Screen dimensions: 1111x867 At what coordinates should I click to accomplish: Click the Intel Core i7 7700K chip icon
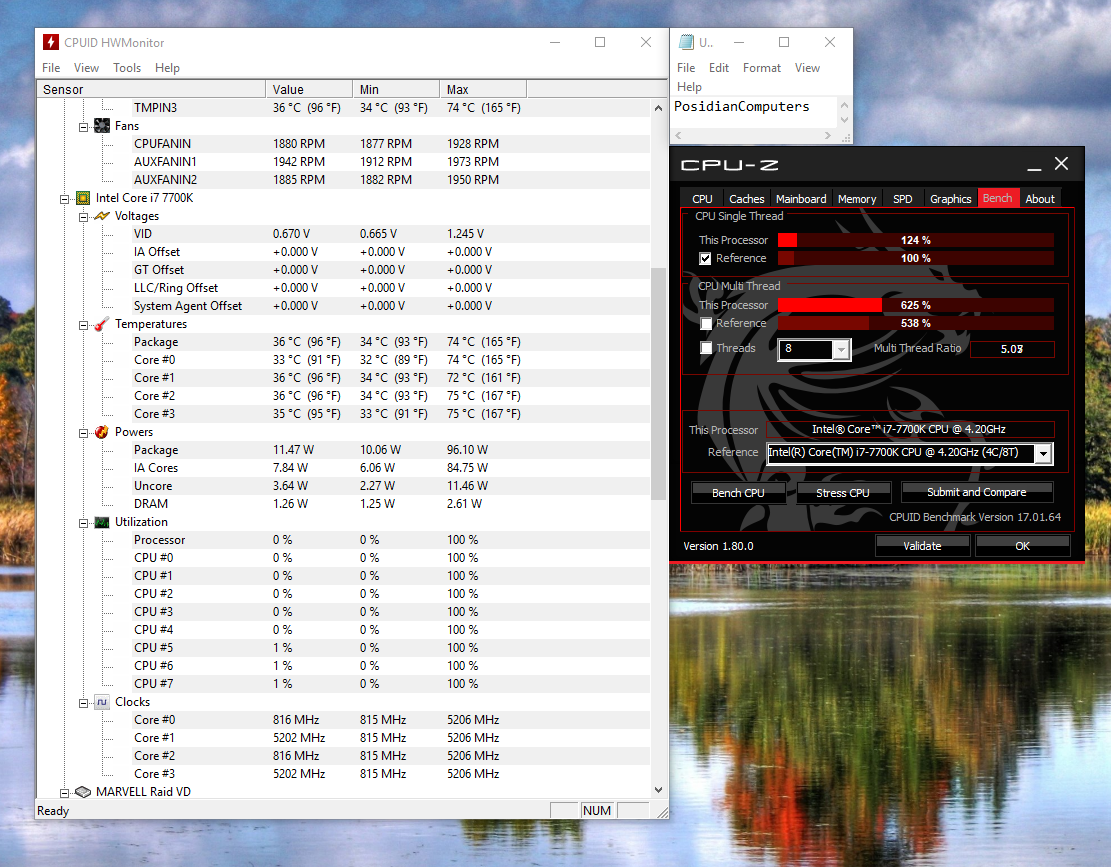click(x=83, y=198)
